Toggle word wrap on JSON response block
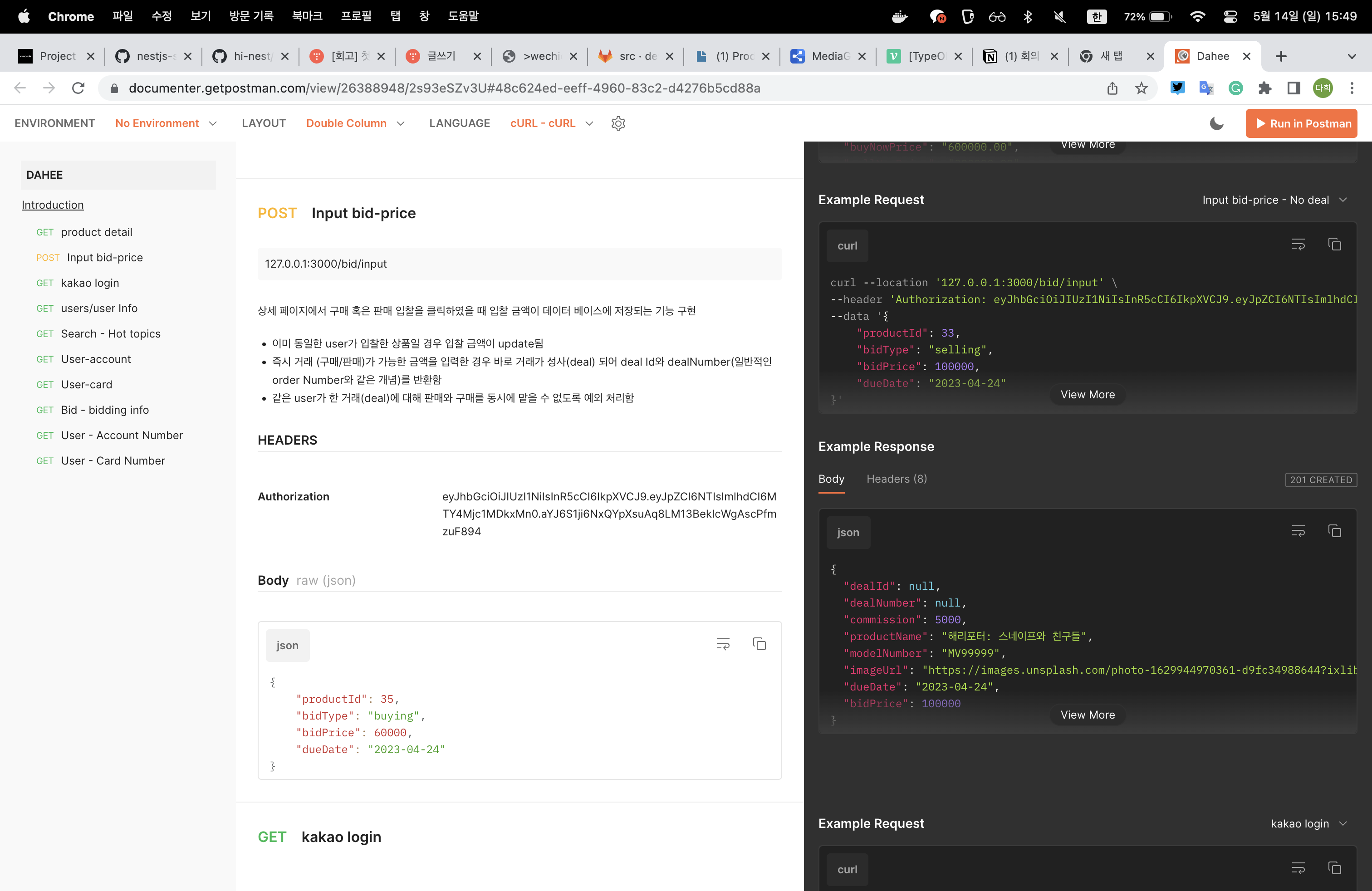 coord(1298,531)
